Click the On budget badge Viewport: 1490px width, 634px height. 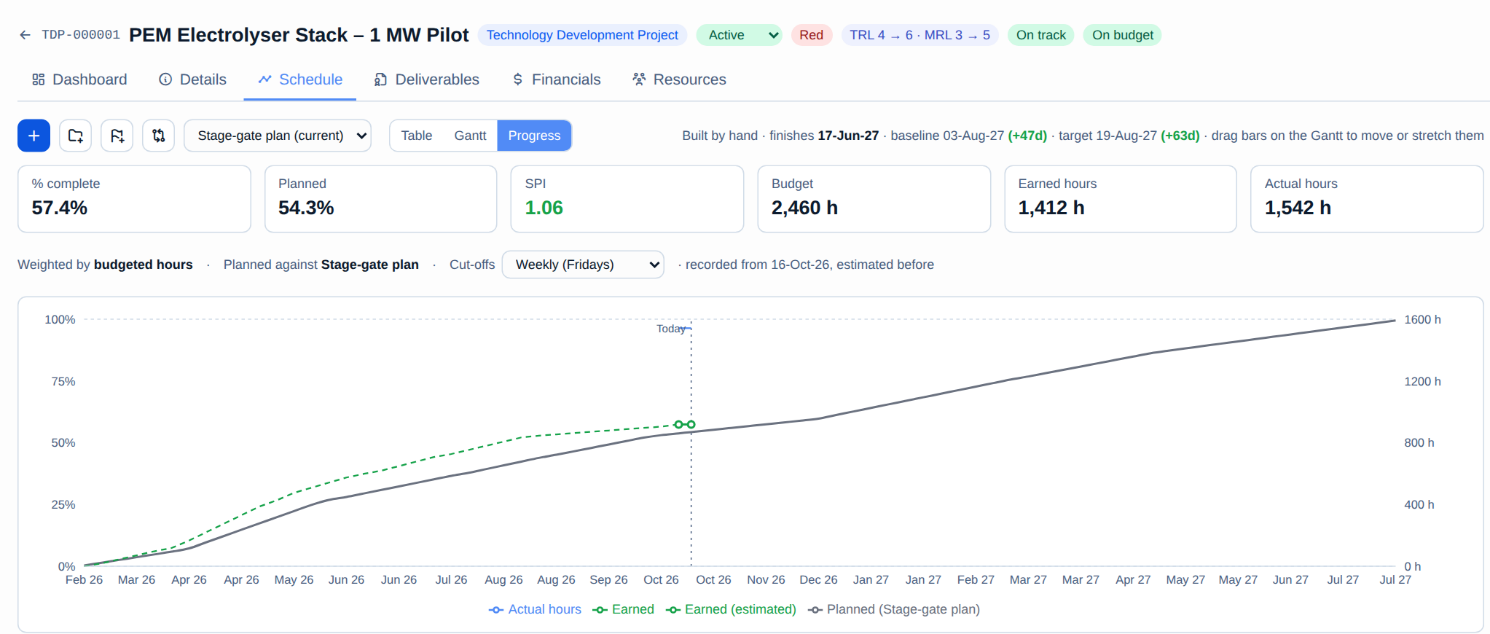[x=1122, y=35]
